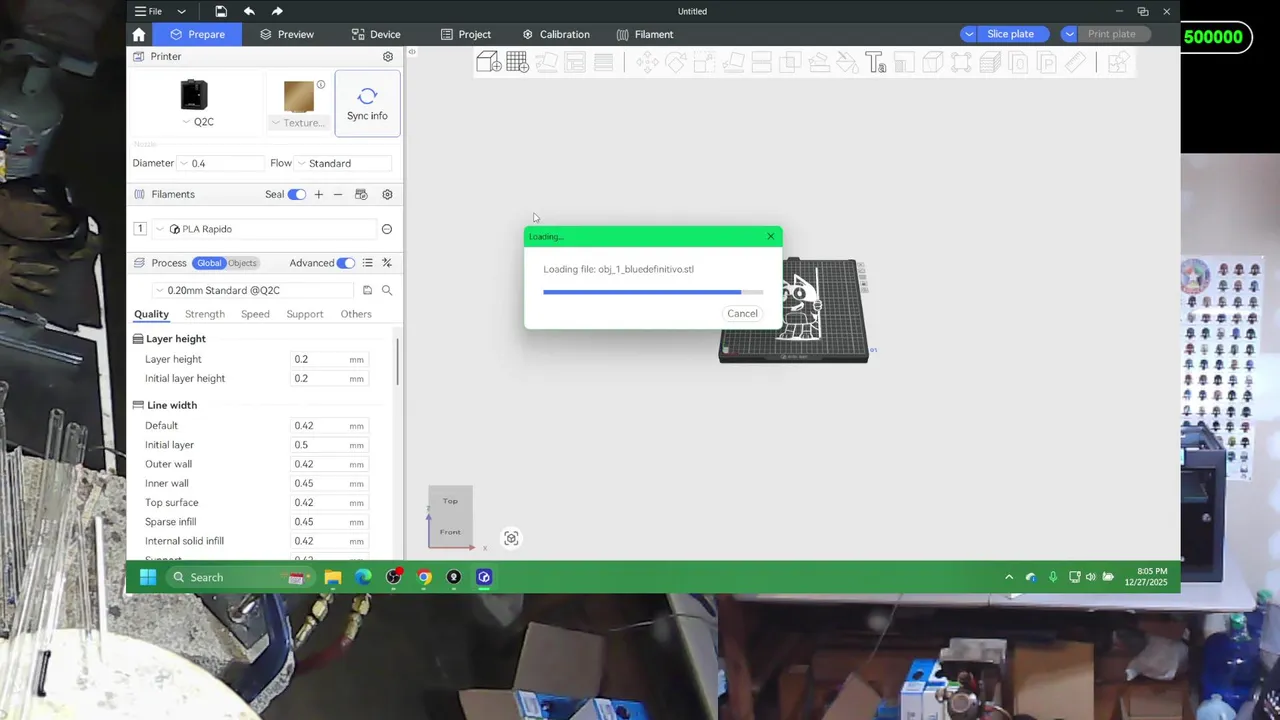The height and width of the screenshot is (720, 1280).
Task: Reset the camera view icon near view cube
Action: click(x=511, y=538)
